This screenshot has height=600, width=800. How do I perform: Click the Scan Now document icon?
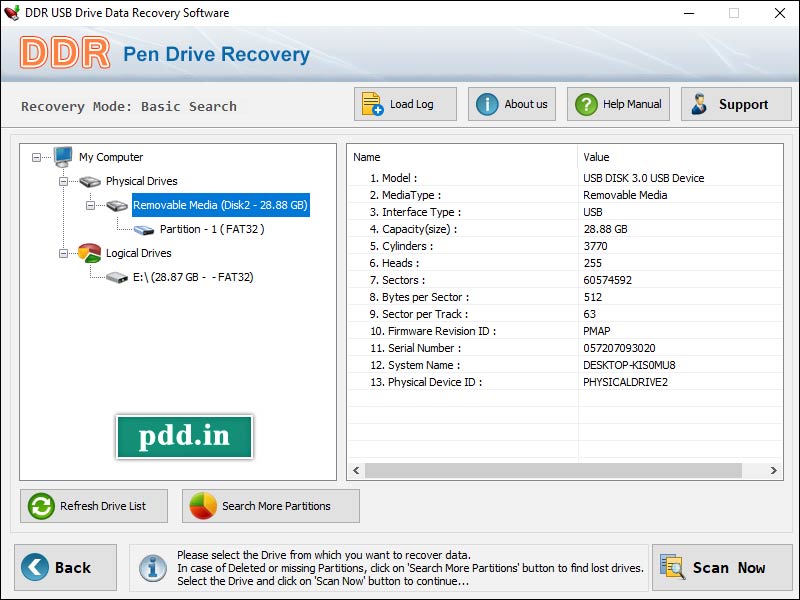click(x=671, y=567)
